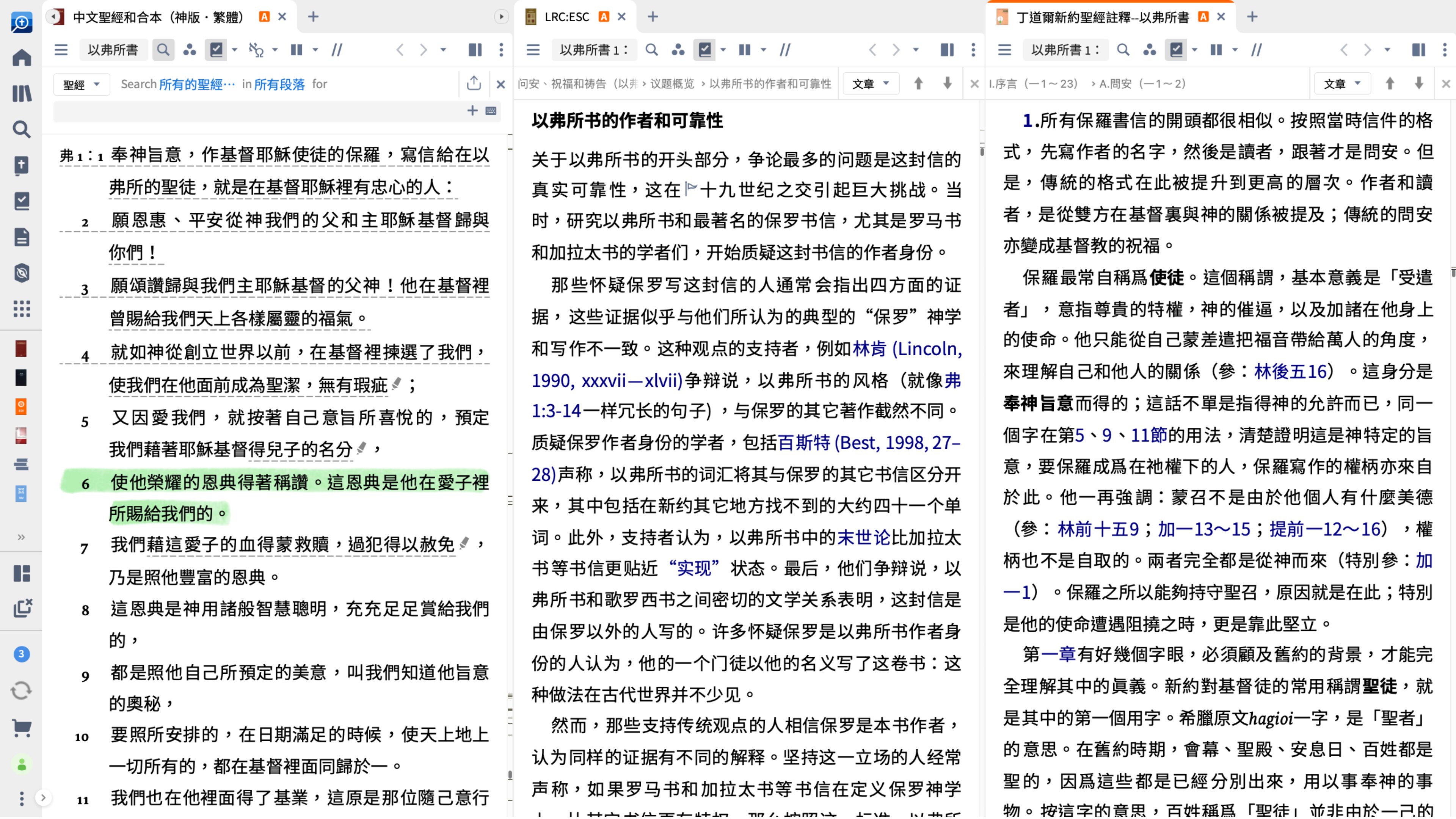Switch to the LRC:ESC tab
The height and width of the screenshot is (819, 1456).
(567, 17)
